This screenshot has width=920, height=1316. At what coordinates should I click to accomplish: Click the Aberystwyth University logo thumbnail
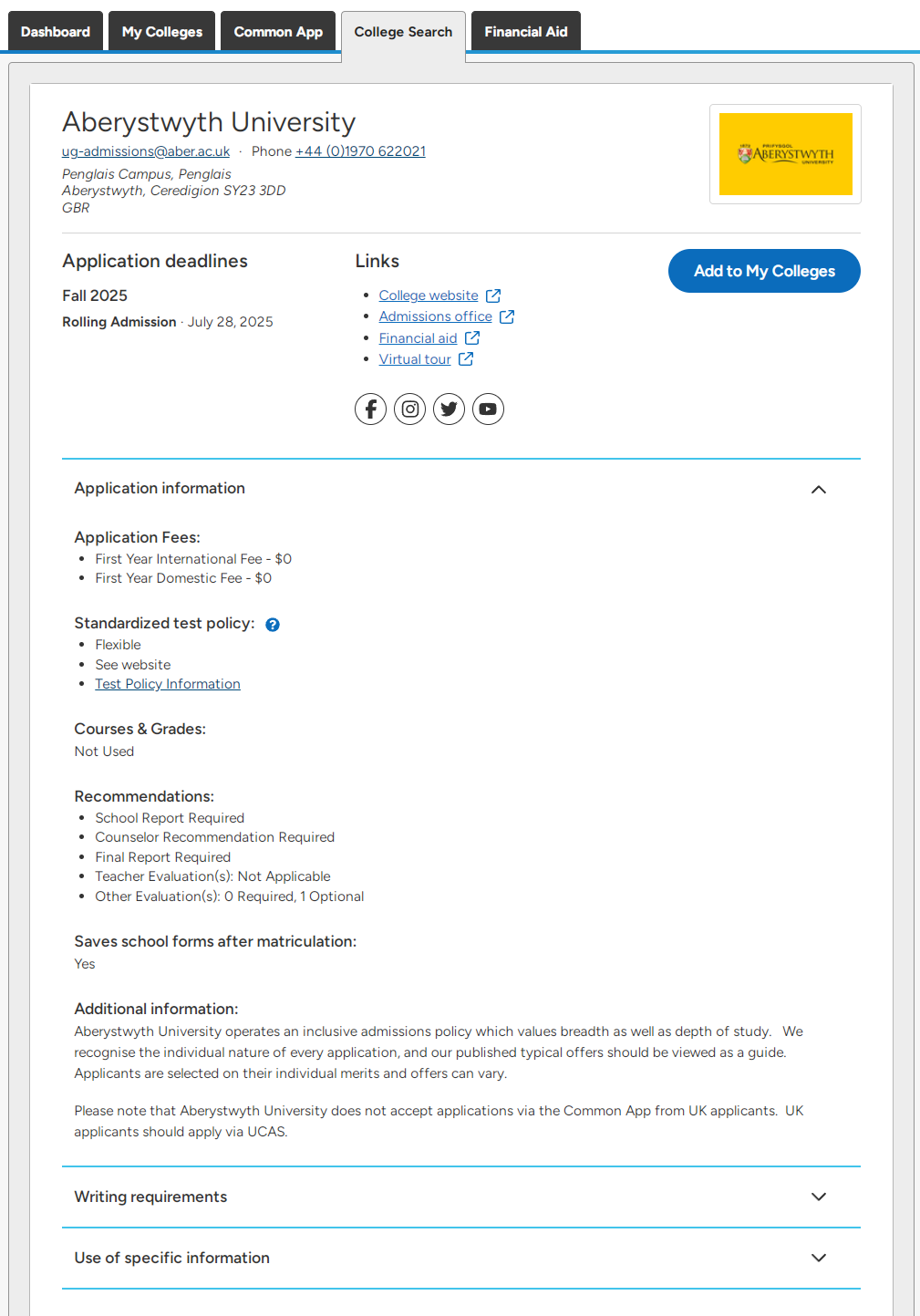(786, 154)
